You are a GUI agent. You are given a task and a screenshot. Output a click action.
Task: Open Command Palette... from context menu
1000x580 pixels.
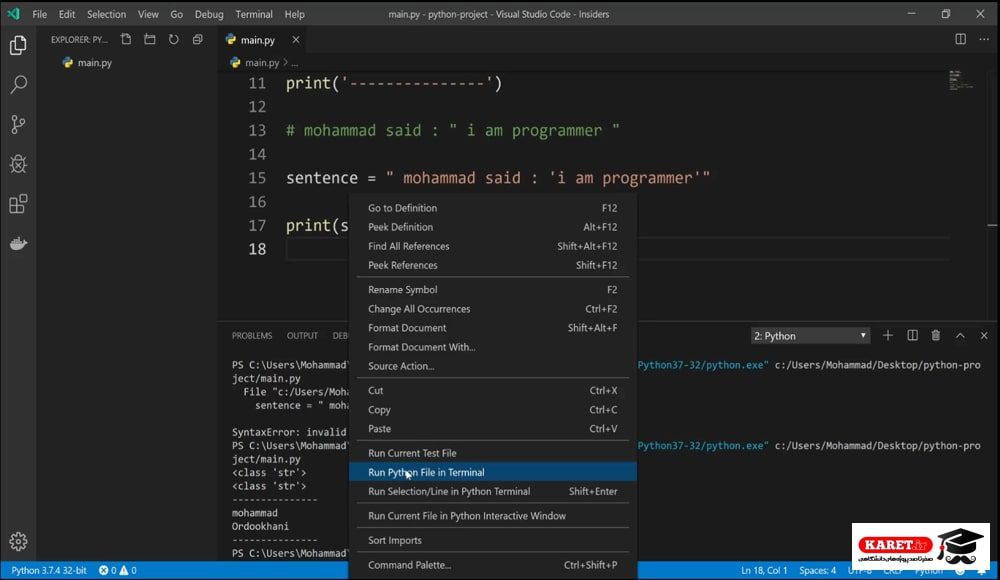pos(492,565)
